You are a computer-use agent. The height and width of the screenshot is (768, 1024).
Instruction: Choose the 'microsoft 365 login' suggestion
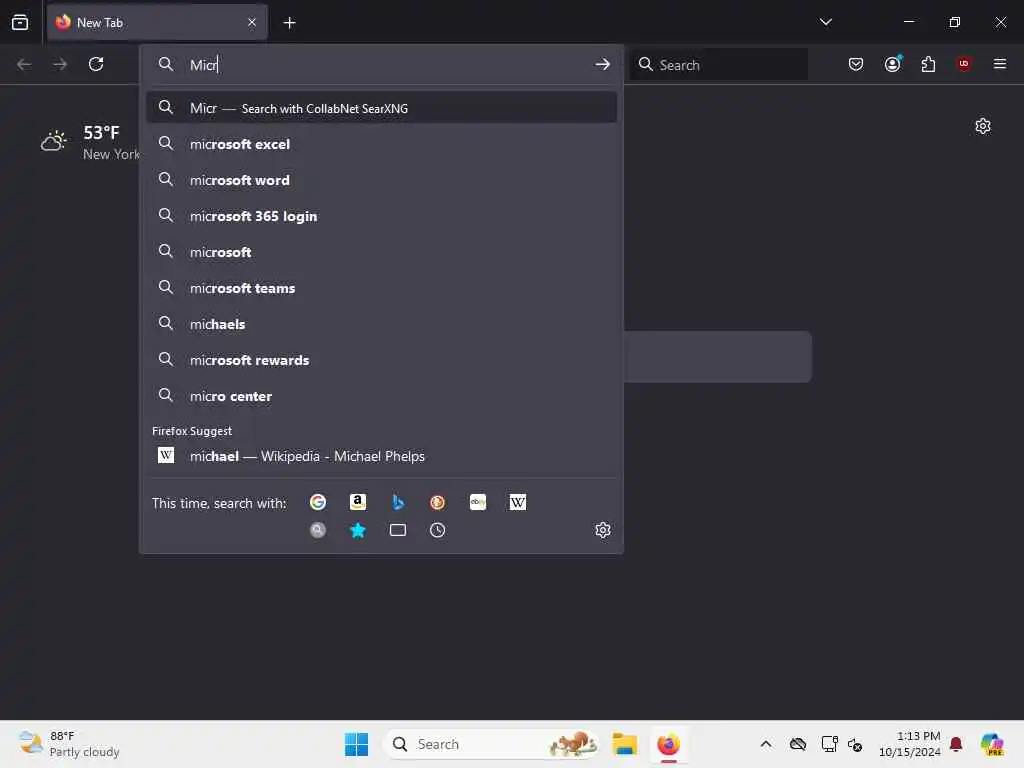click(x=381, y=216)
